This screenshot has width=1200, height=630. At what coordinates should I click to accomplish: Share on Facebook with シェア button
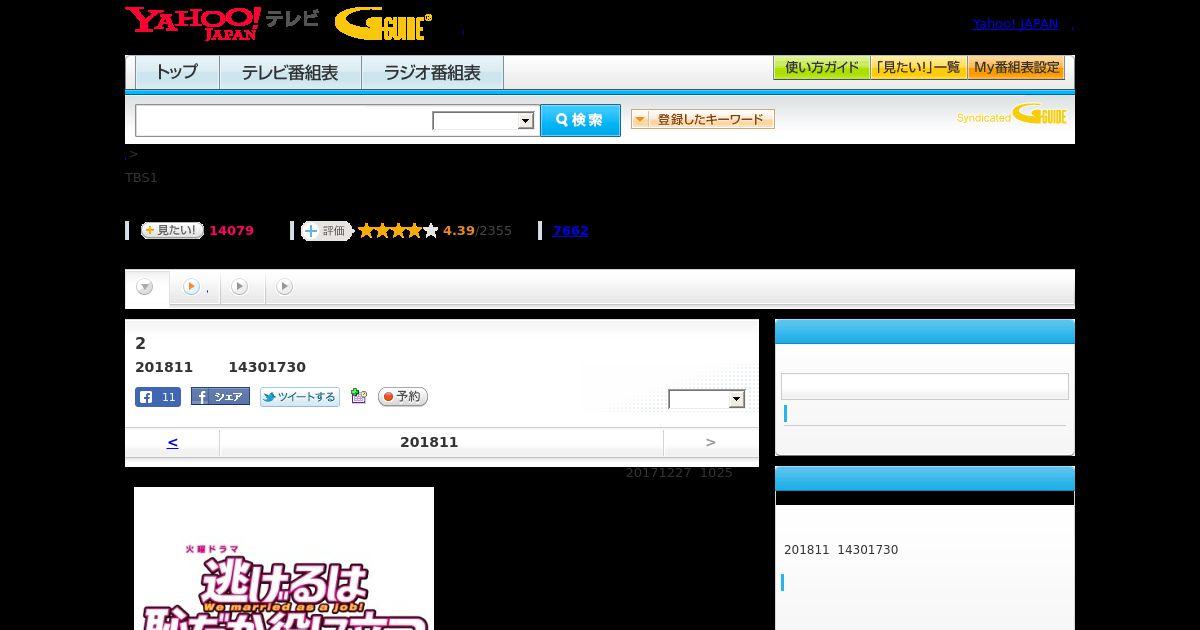coord(220,397)
